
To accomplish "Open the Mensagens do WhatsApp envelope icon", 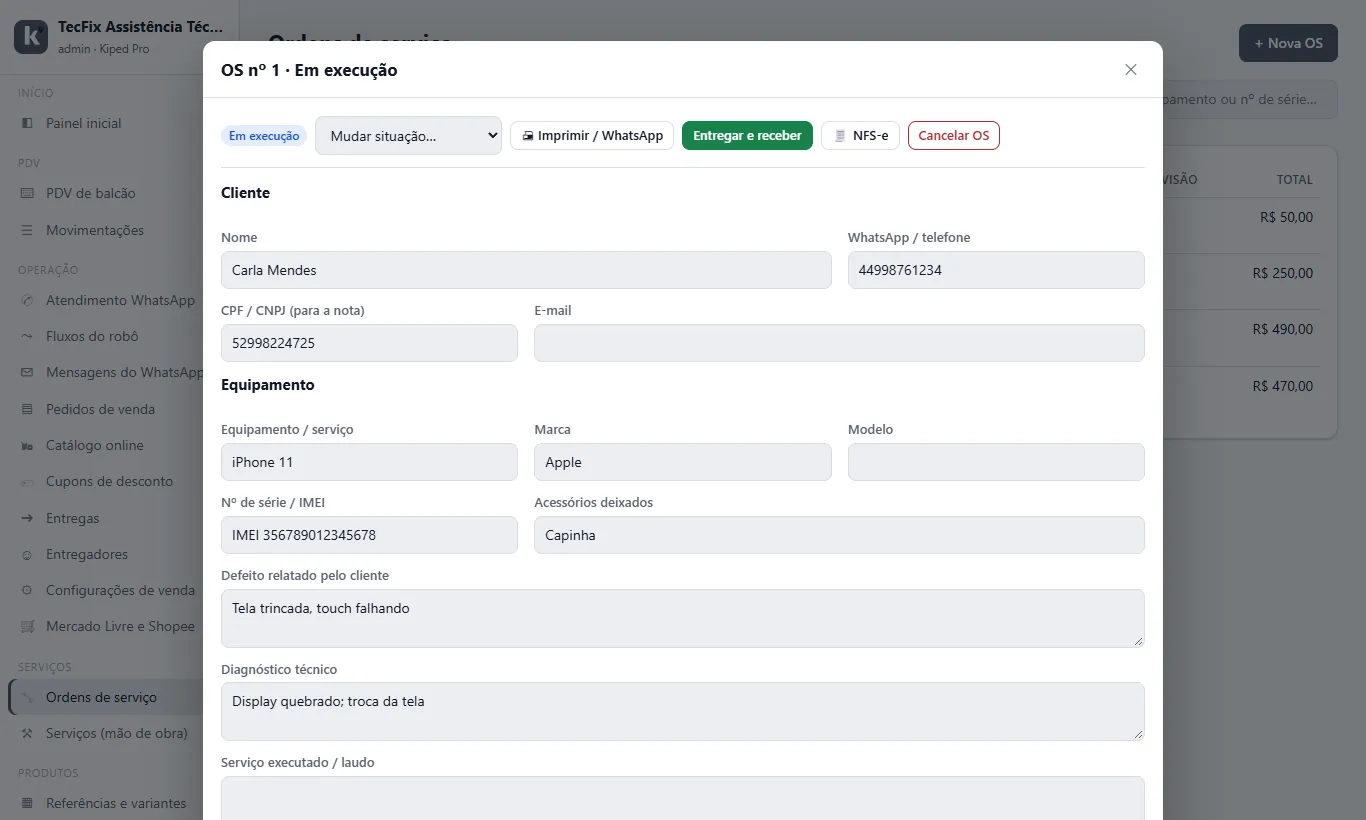I will pos(27,372).
